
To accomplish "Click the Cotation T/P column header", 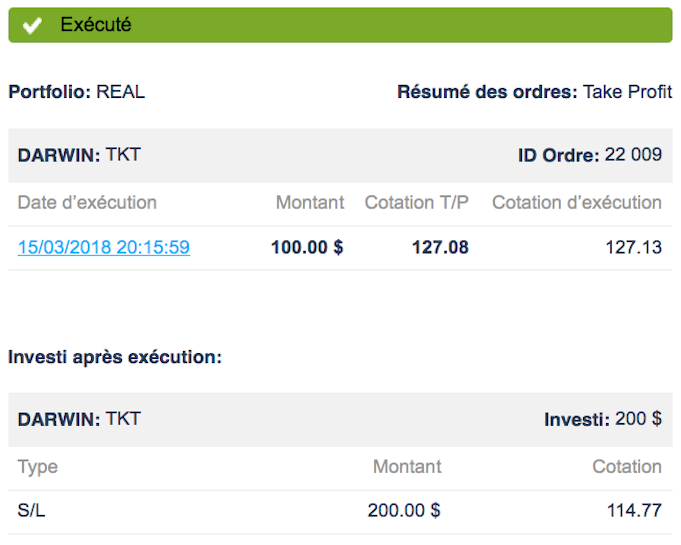I will pos(417,203).
